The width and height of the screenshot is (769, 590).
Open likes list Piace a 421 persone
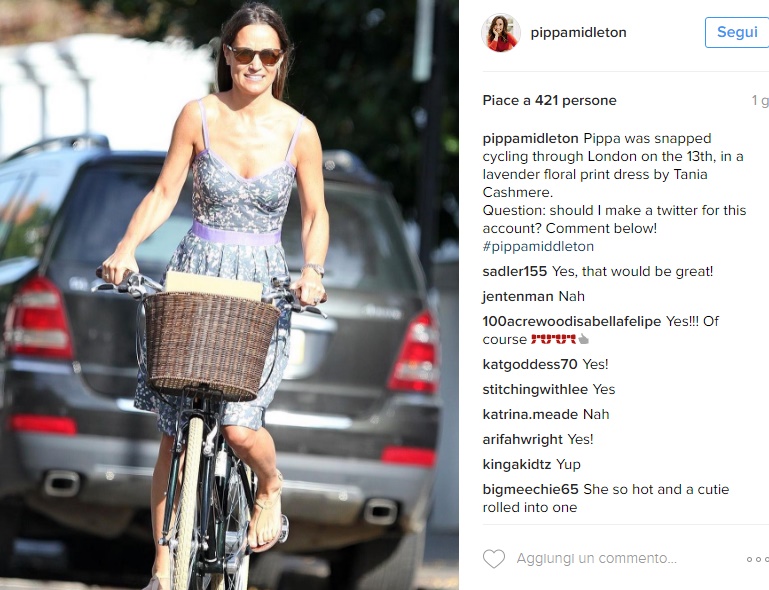[x=549, y=101]
